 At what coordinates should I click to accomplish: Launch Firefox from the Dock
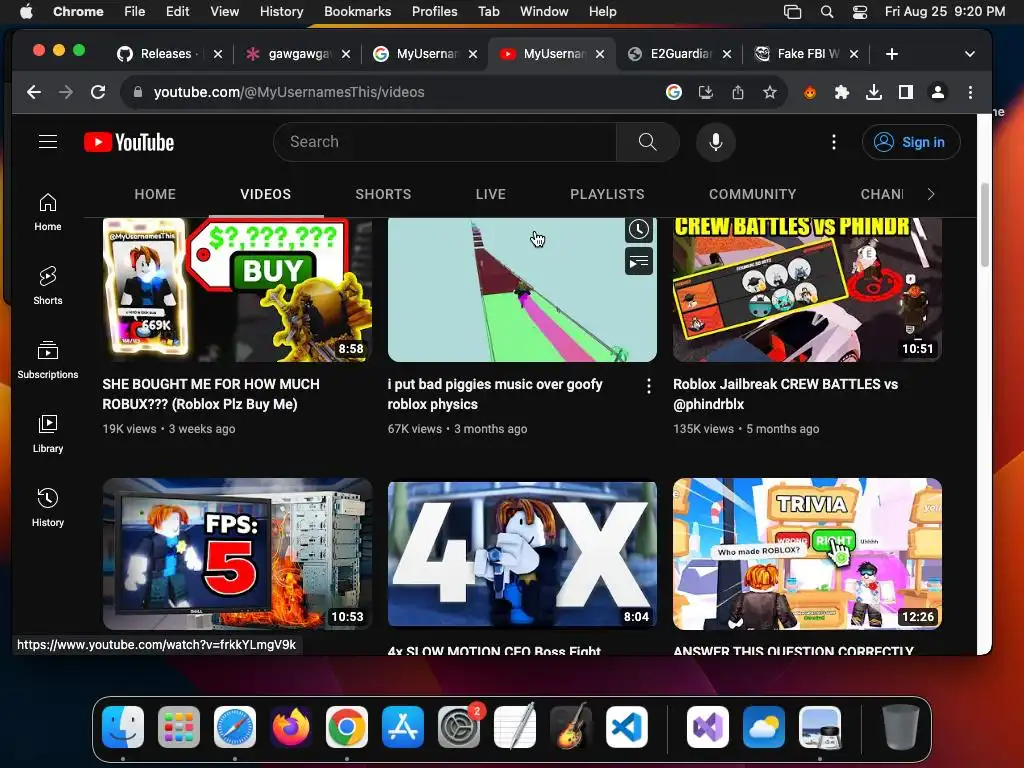(x=291, y=726)
